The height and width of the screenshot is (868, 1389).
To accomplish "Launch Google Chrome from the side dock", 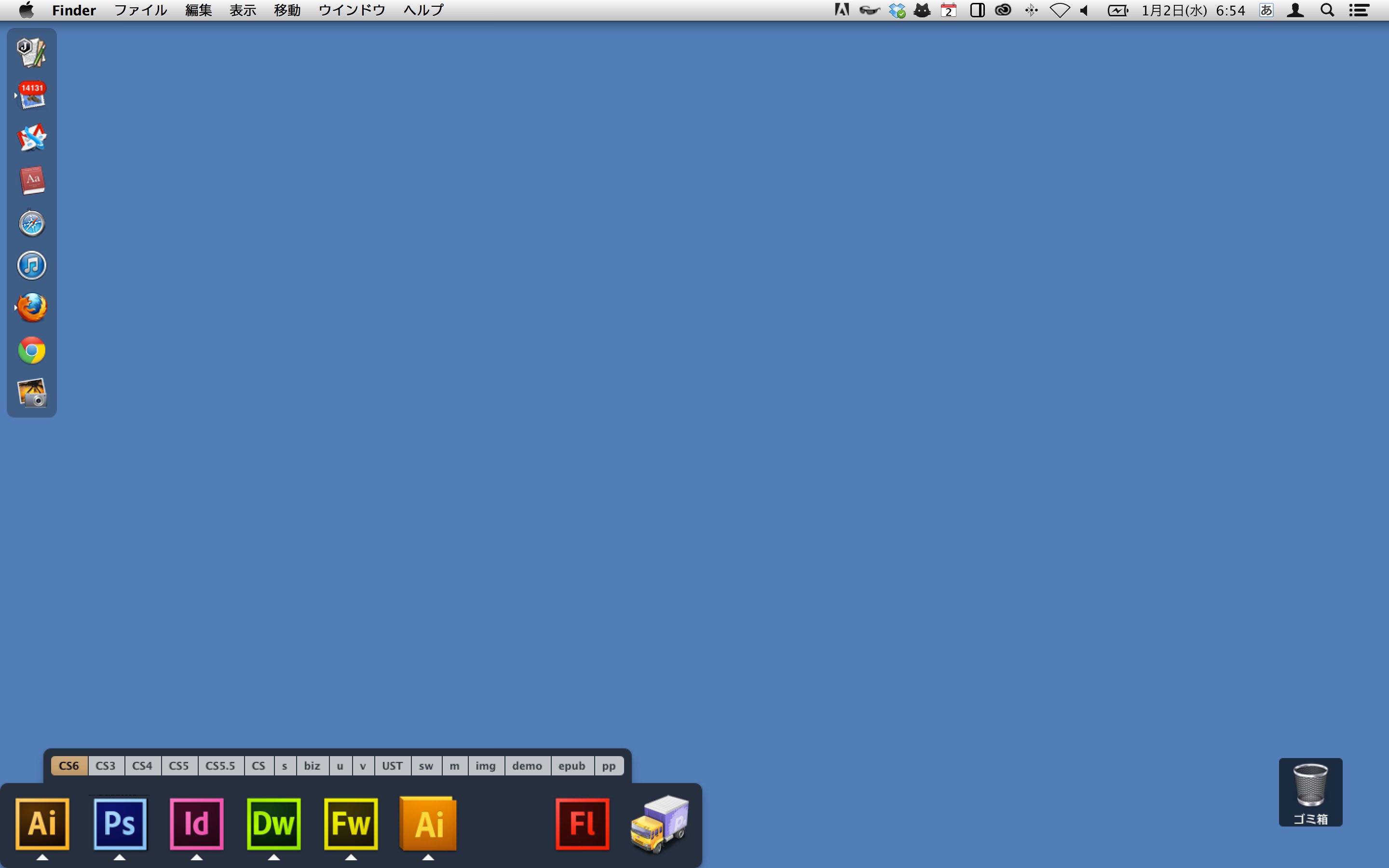I will (x=31, y=350).
